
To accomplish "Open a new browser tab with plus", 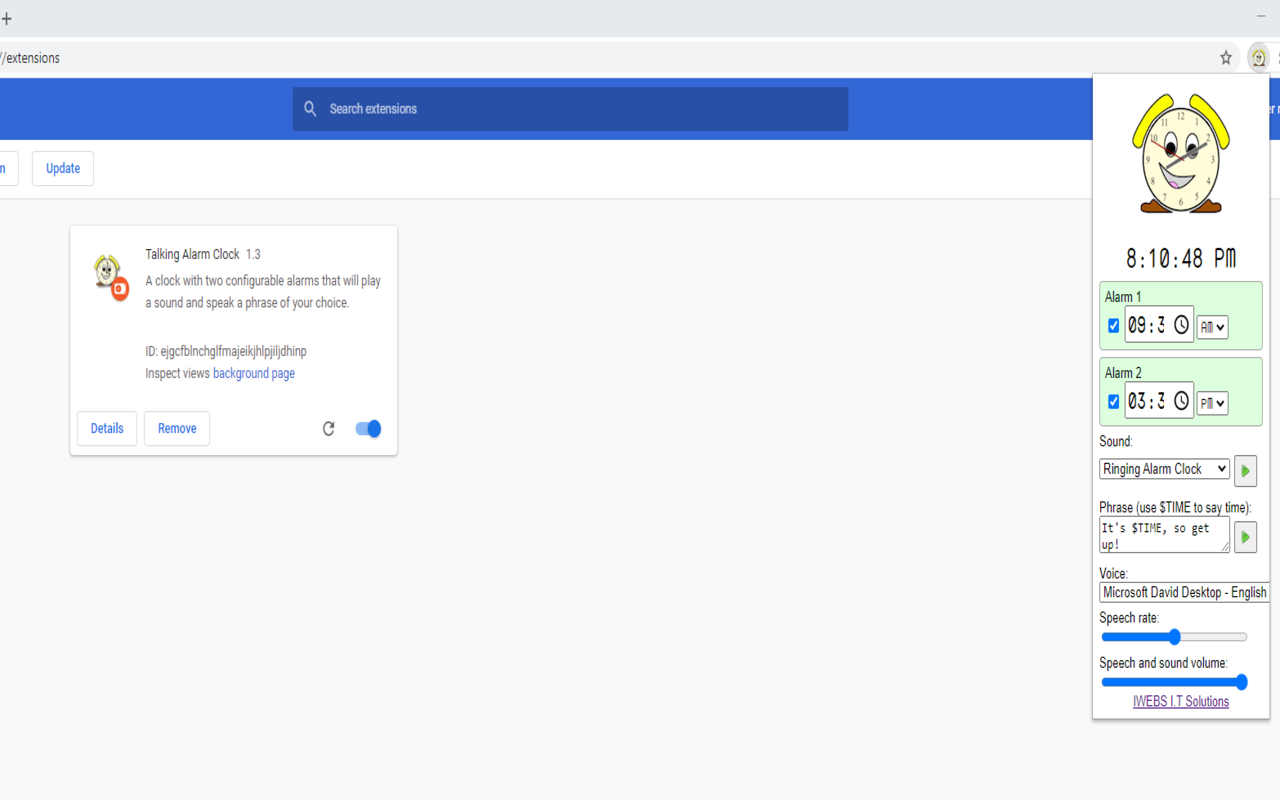I will [6, 18].
